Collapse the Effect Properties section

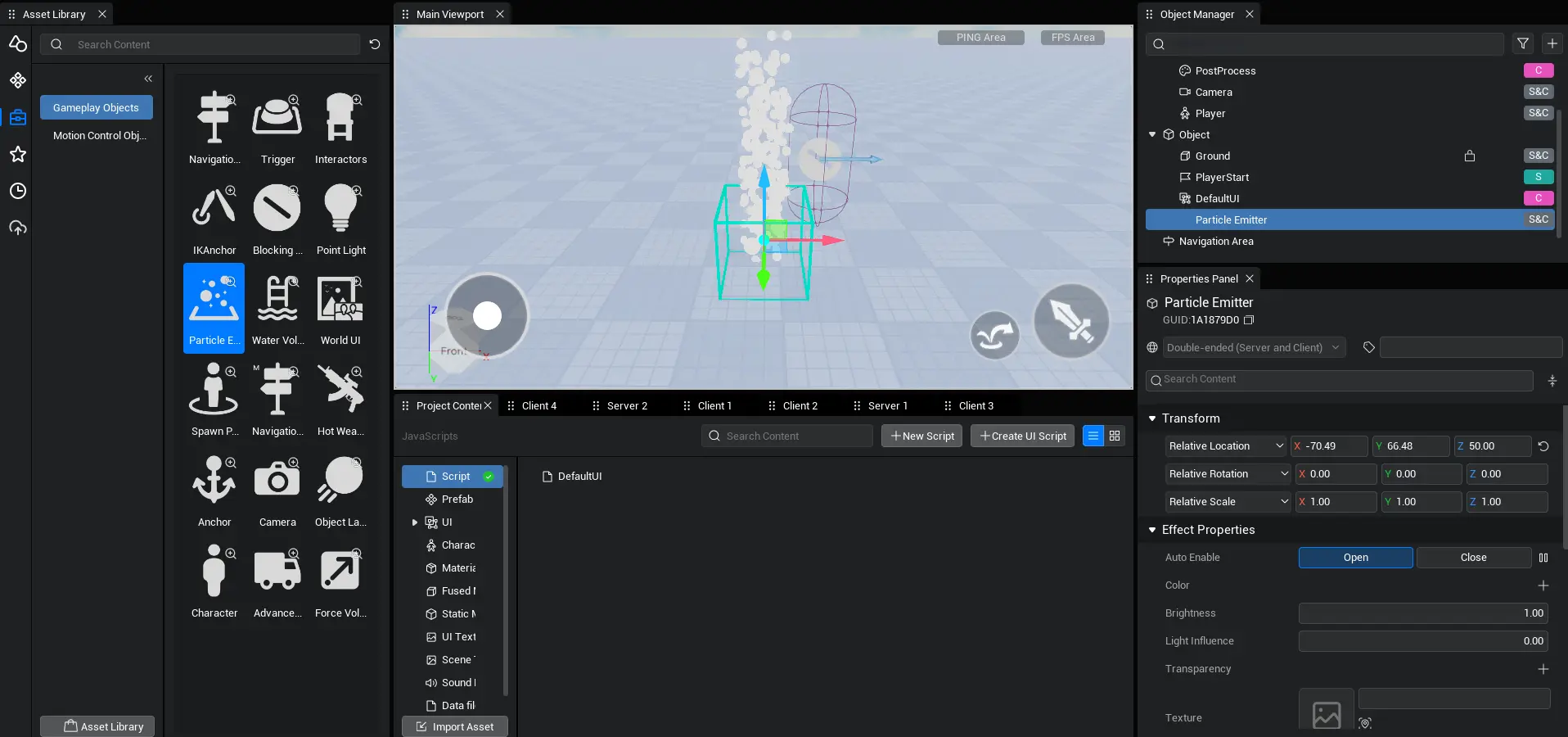coord(1152,530)
